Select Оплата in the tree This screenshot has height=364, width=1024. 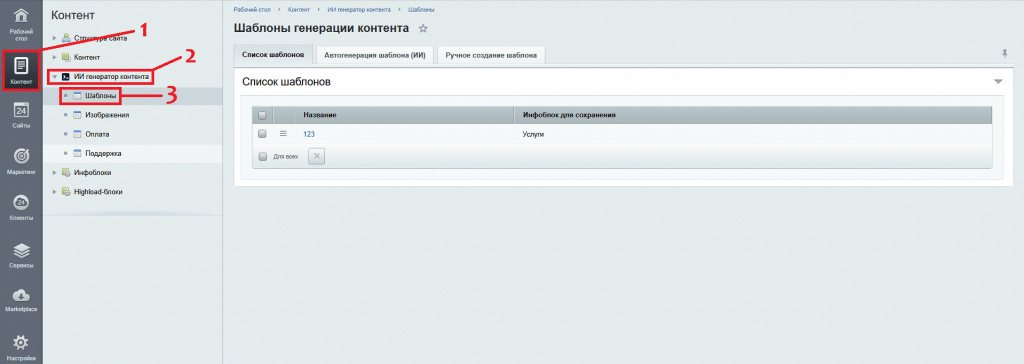click(97, 134)
